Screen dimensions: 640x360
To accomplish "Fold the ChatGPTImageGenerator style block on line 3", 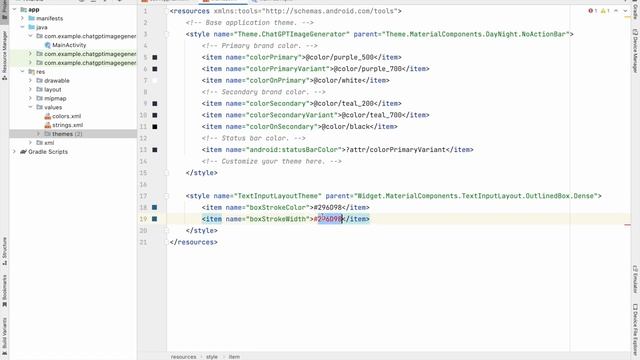I will [167, 34].
